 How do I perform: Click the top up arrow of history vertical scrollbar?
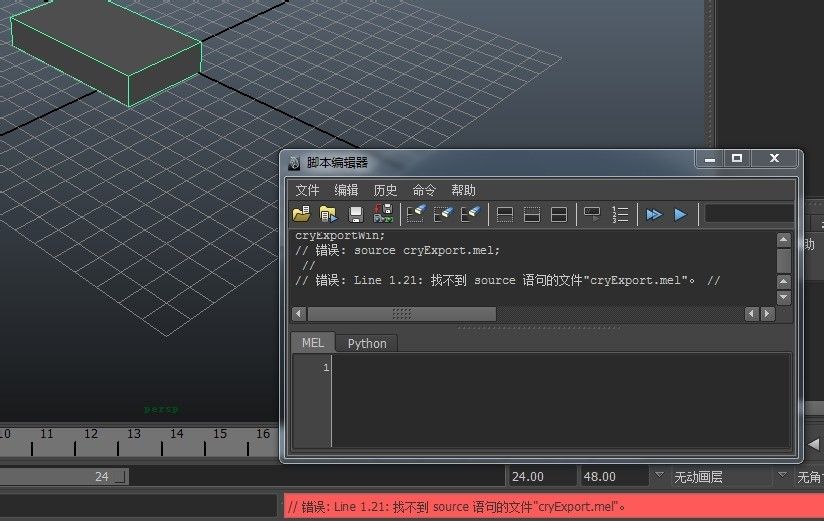click(784, 240)
